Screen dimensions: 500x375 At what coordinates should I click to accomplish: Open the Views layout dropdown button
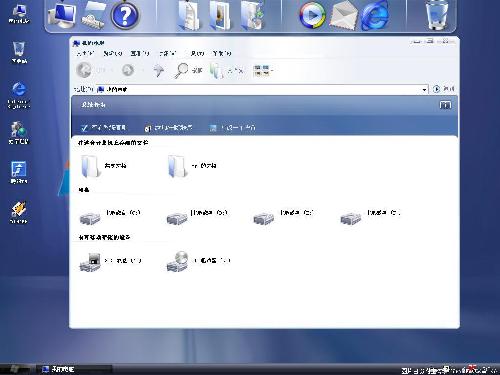pos(263,70)
